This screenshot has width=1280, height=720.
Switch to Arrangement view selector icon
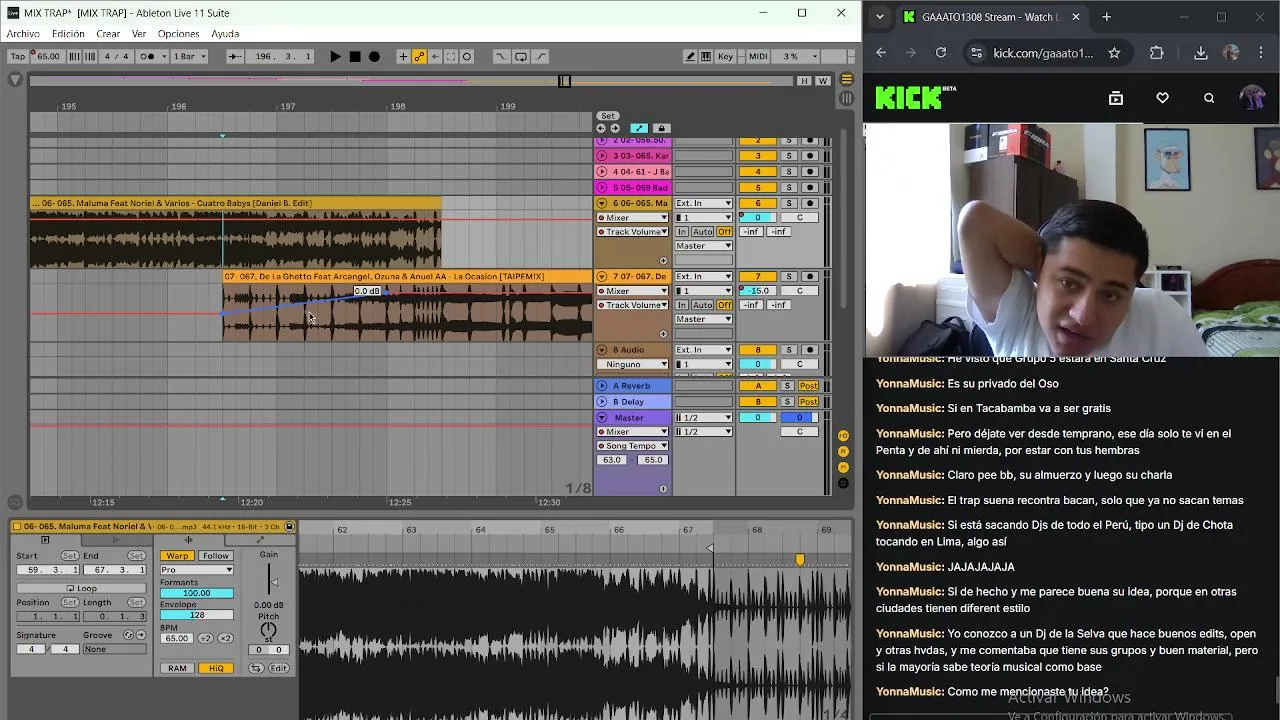coord(847,80)
